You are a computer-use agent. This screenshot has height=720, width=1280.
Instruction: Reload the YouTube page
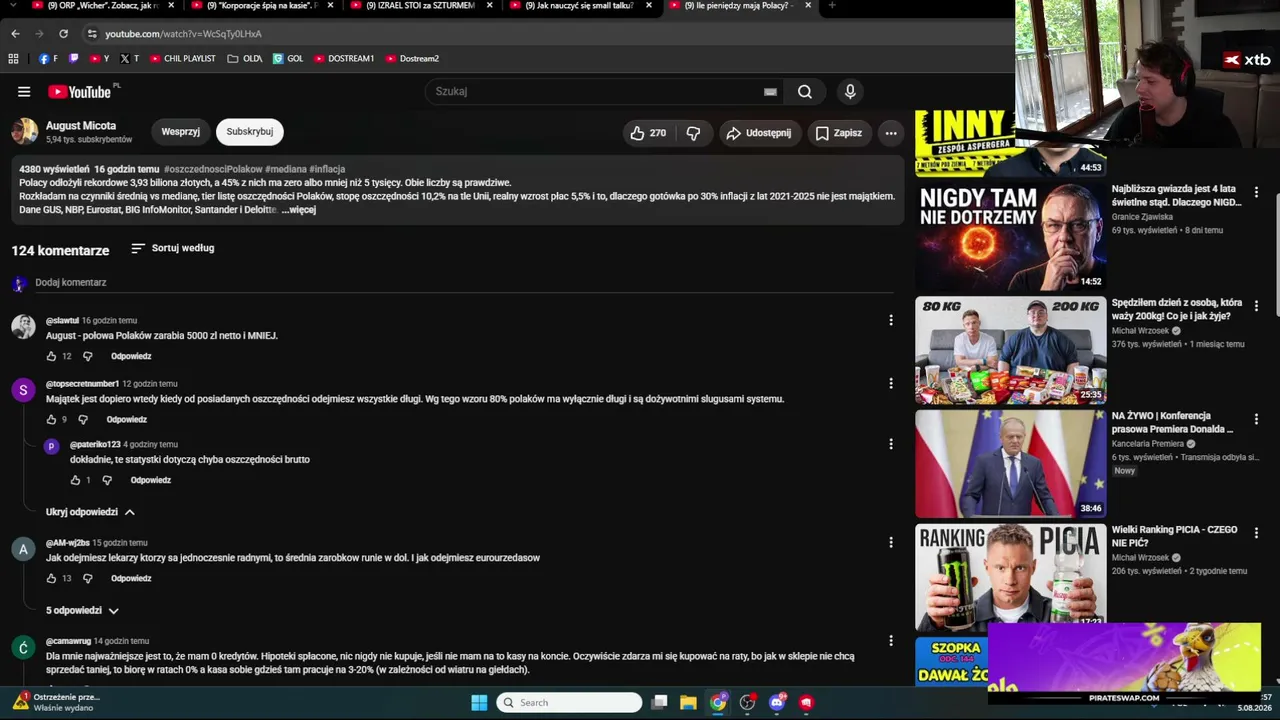63,34
